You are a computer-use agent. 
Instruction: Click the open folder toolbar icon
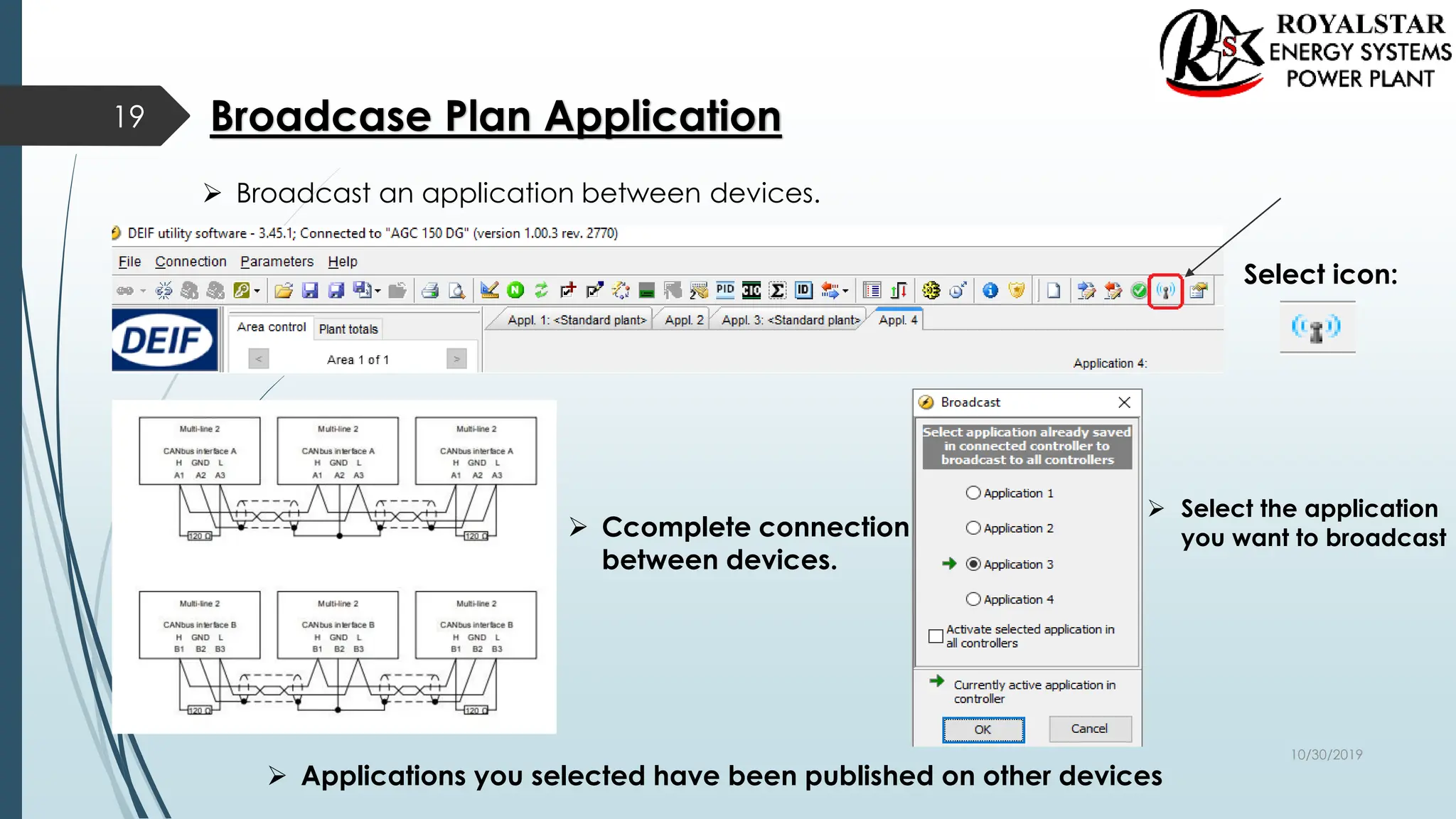pyautogui.click(x=283, y=290)
